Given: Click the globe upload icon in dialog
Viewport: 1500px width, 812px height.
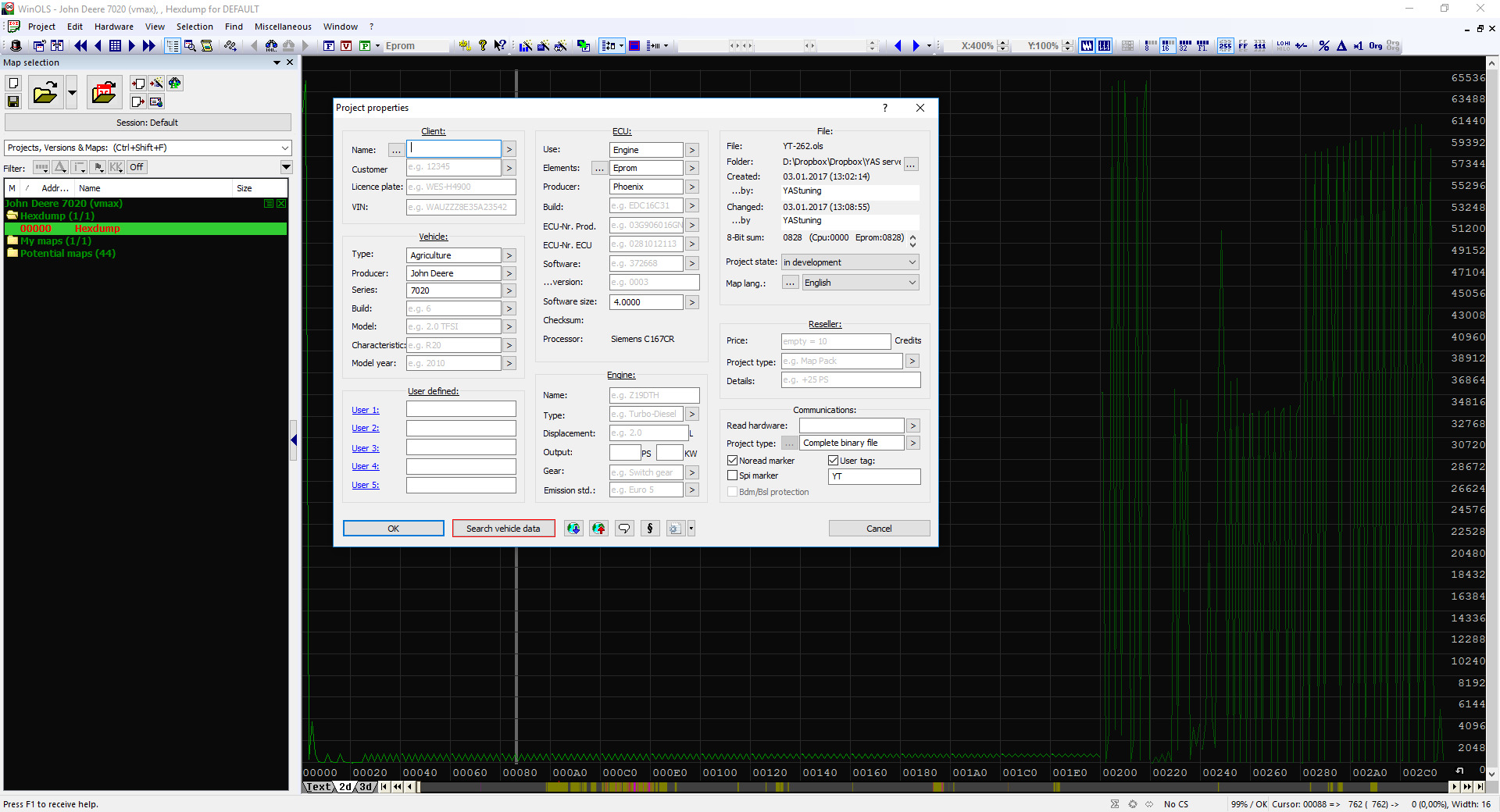Looking at the screenshot, I should tap(598, 529).
